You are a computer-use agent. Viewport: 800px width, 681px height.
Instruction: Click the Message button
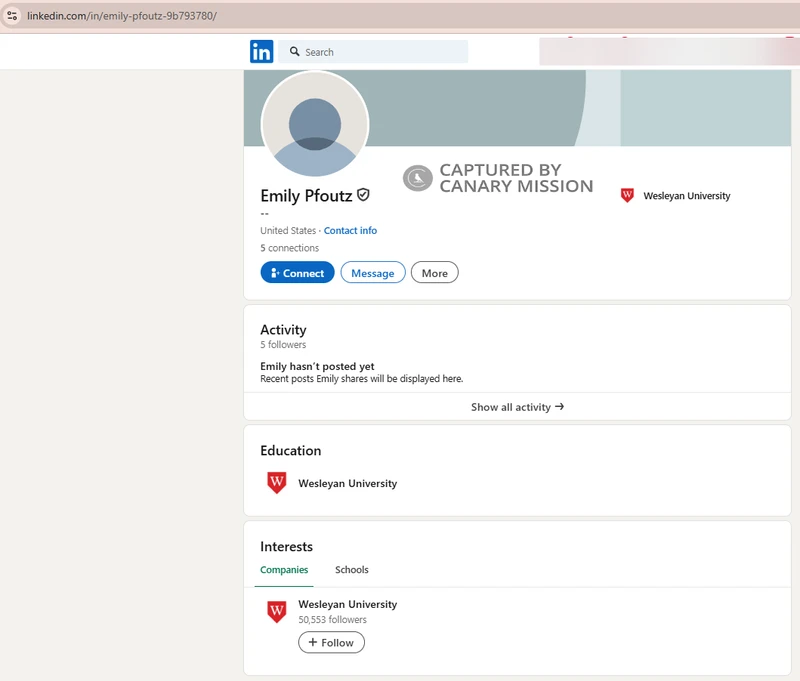[x=373, y=272]
